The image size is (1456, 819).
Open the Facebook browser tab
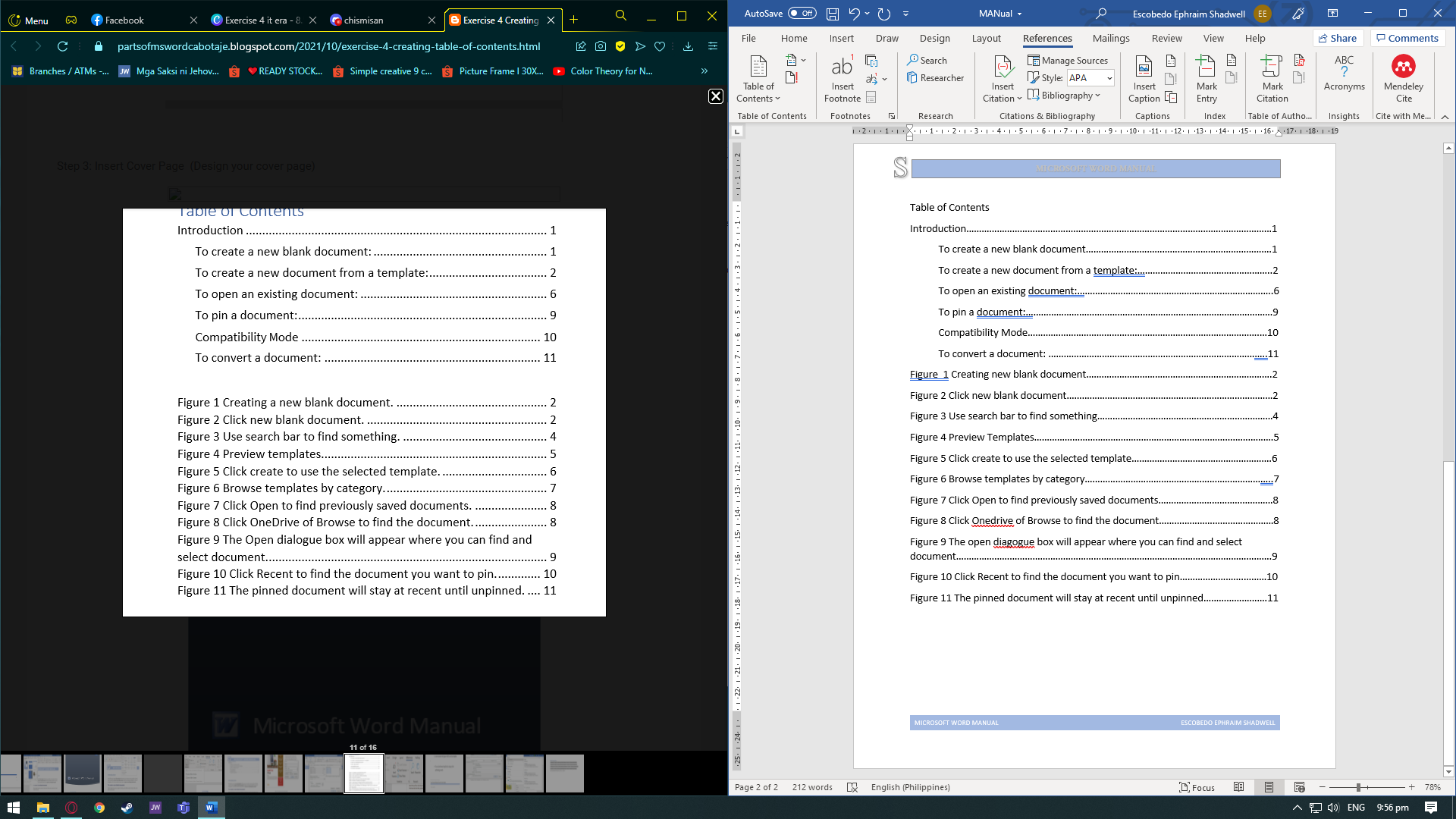coord(144,20)
